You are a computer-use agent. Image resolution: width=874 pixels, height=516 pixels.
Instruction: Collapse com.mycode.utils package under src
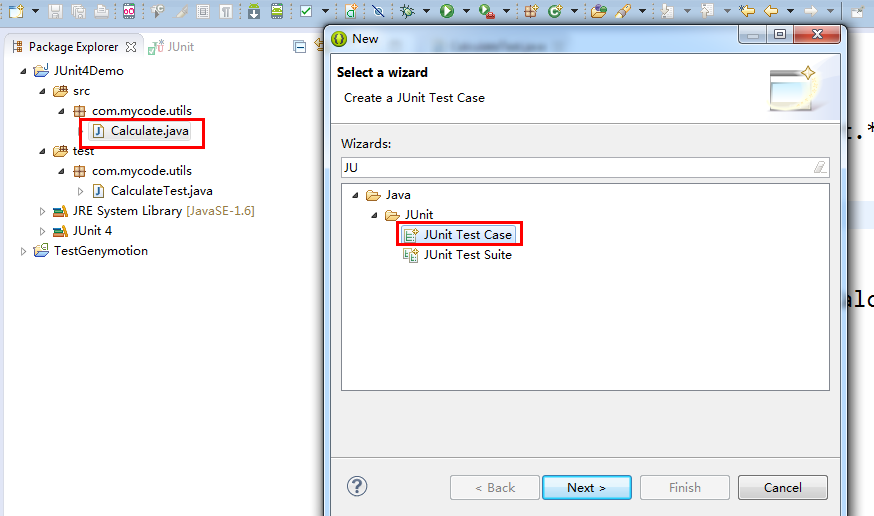tap(61, 111)
